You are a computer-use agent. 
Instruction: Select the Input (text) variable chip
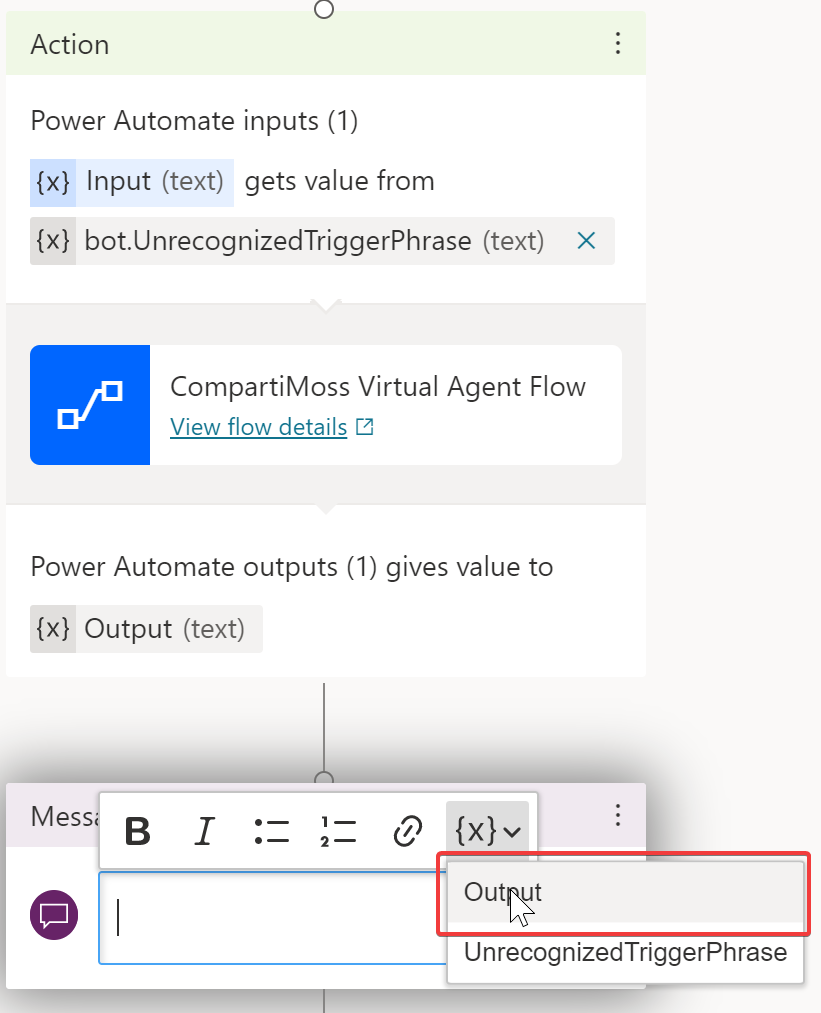tap(132, 182)
